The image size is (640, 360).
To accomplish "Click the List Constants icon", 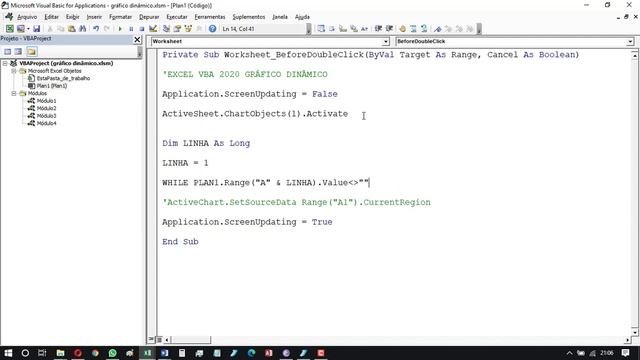I will pyautogui.click(x=332, y=29).
